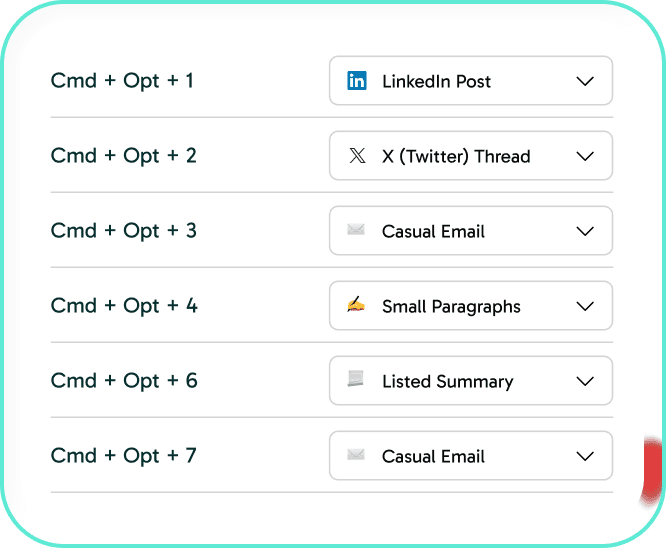Click the Listed Summary option text
666x548 pixels.
pyautogui.click(x=447, y=381)
